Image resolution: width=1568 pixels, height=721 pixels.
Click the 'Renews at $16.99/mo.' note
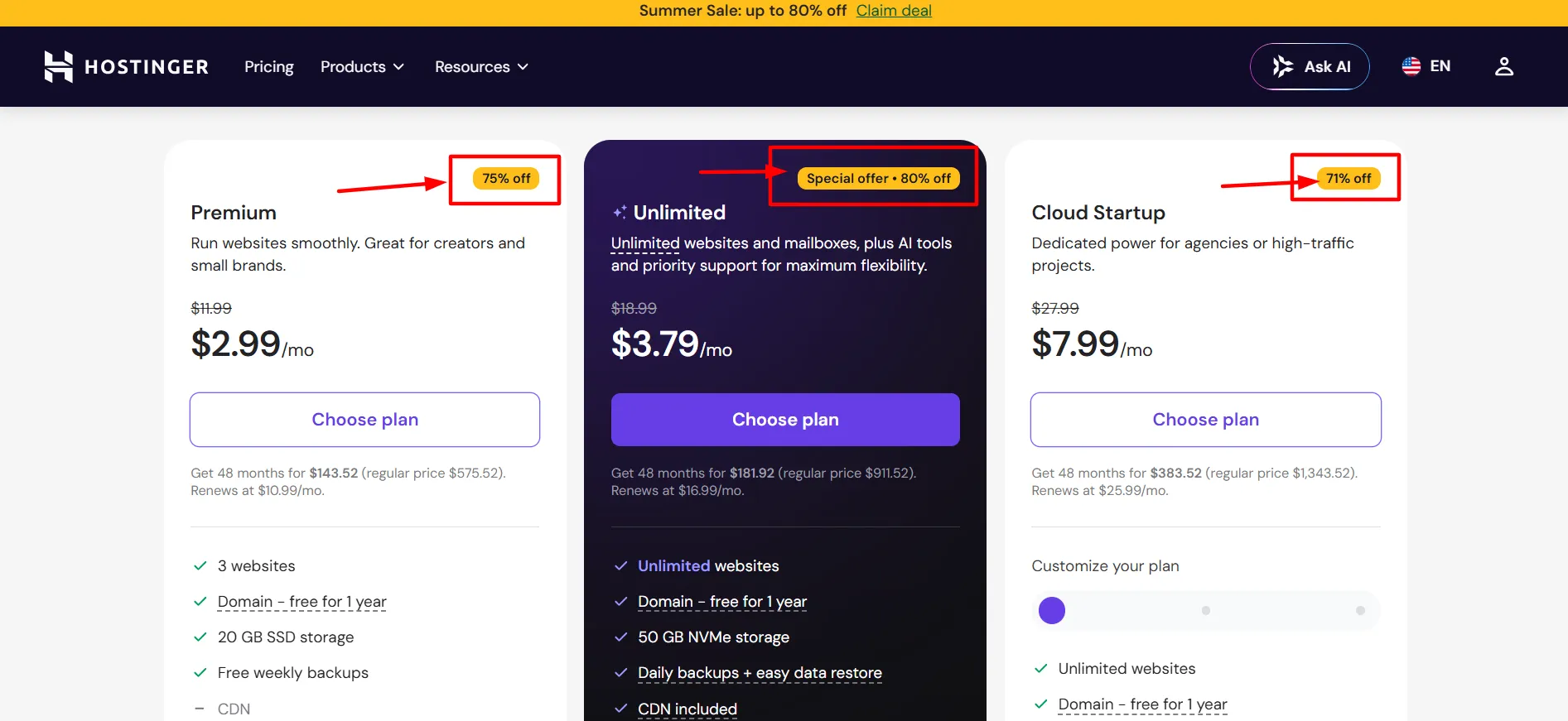point(678,491)
